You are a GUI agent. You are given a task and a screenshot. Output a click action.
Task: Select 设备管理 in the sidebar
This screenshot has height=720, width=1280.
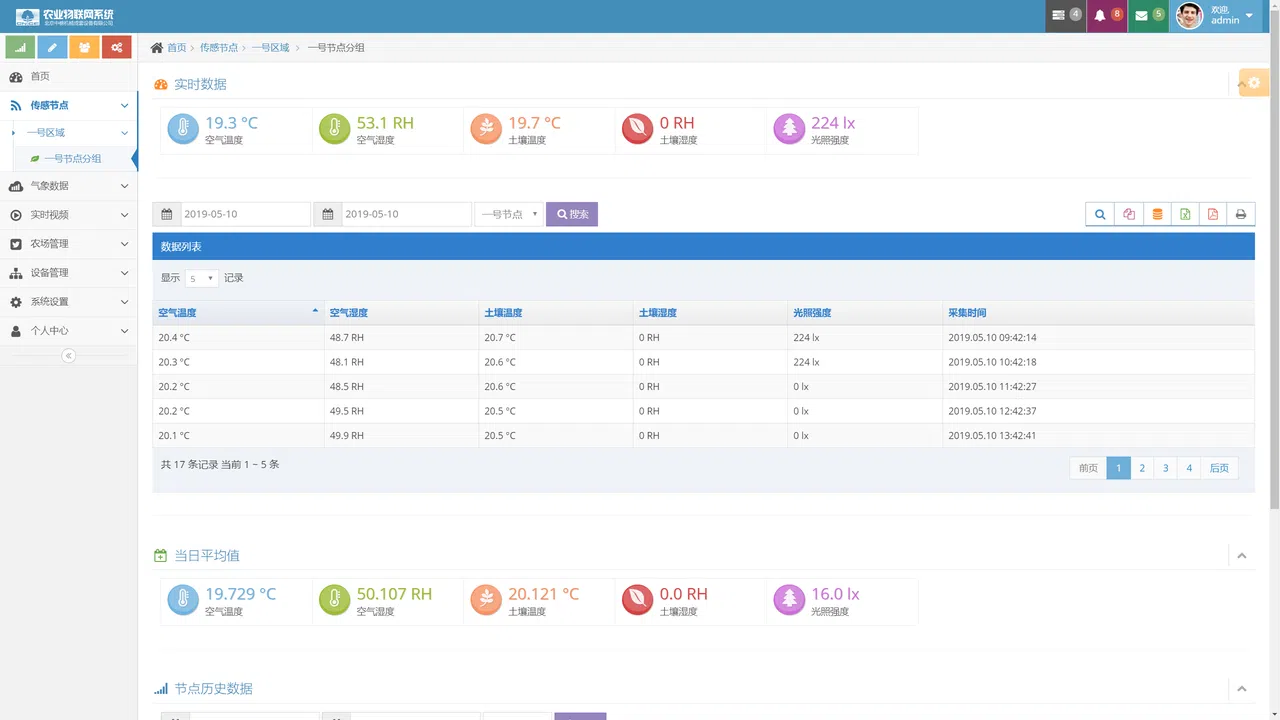coord(69,273)
